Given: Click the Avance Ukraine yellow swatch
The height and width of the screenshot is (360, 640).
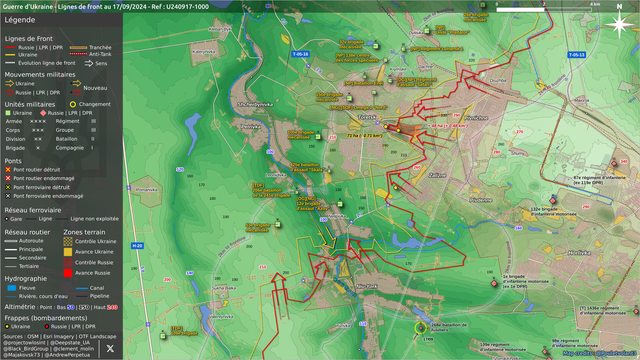Looking at the screenshot, I should tap(68, 252).
